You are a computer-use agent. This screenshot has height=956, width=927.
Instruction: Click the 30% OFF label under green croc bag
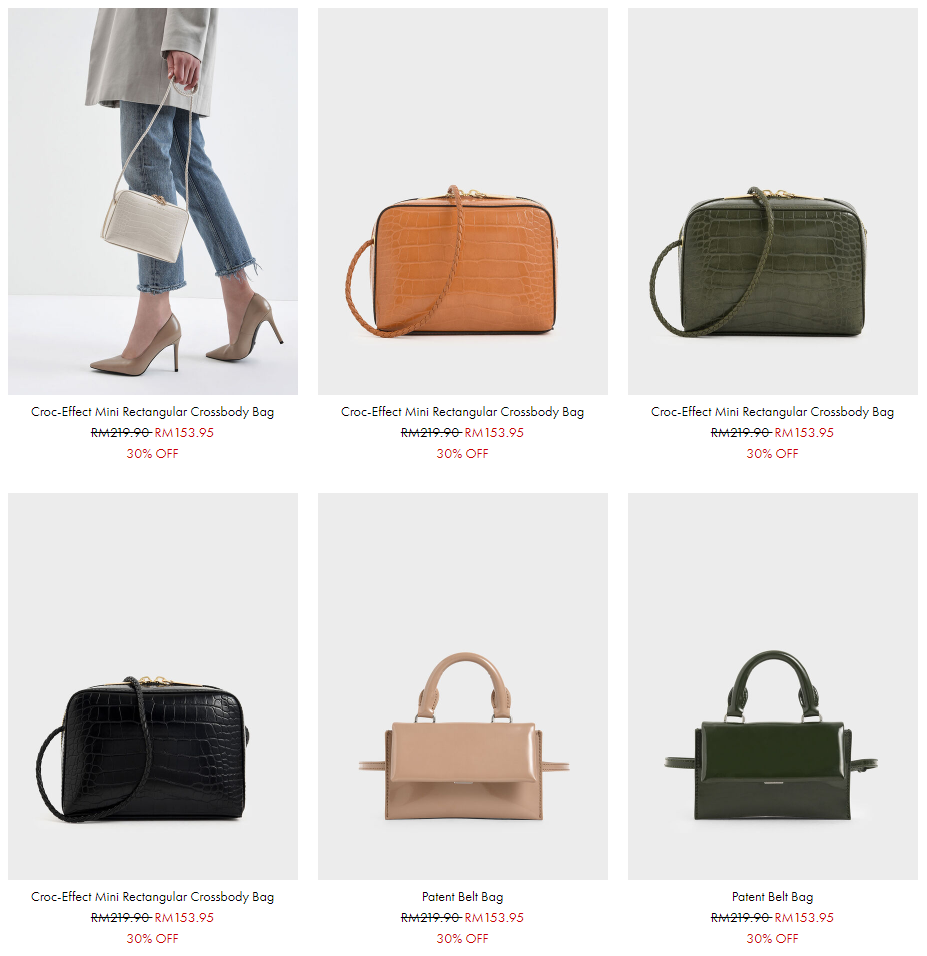[772, 454]
